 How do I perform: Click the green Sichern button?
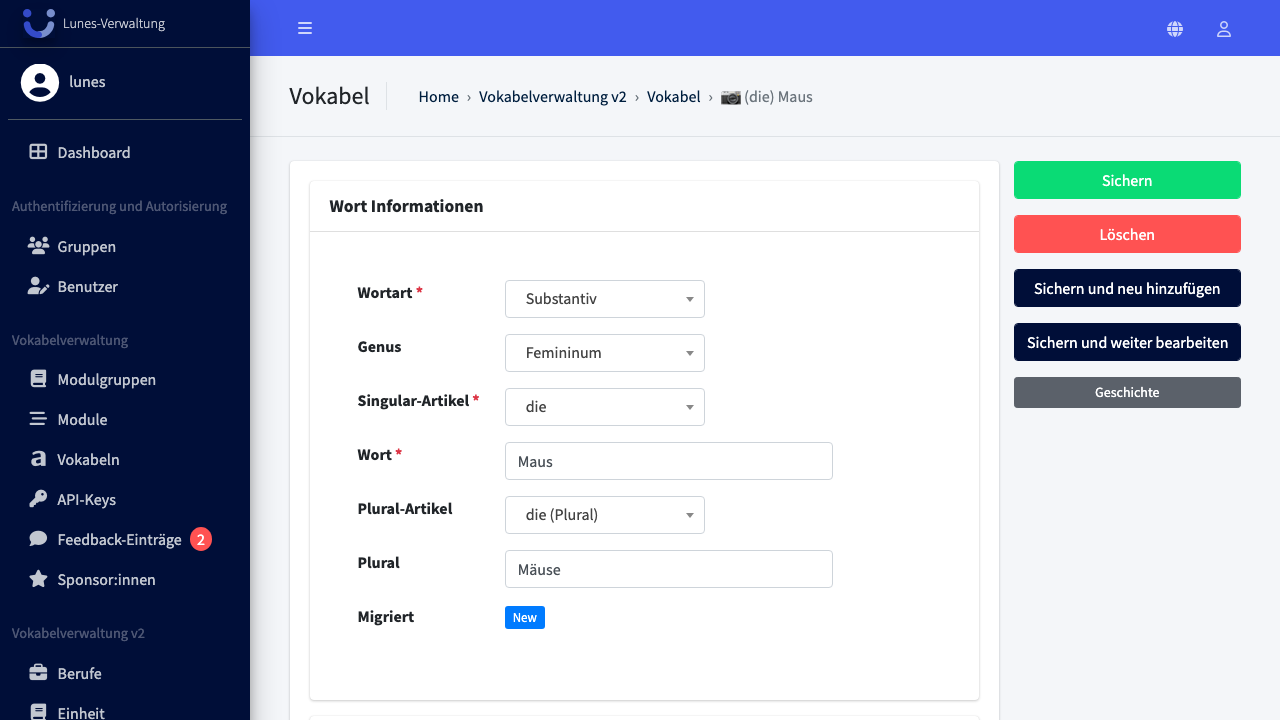coord(1127,180)
